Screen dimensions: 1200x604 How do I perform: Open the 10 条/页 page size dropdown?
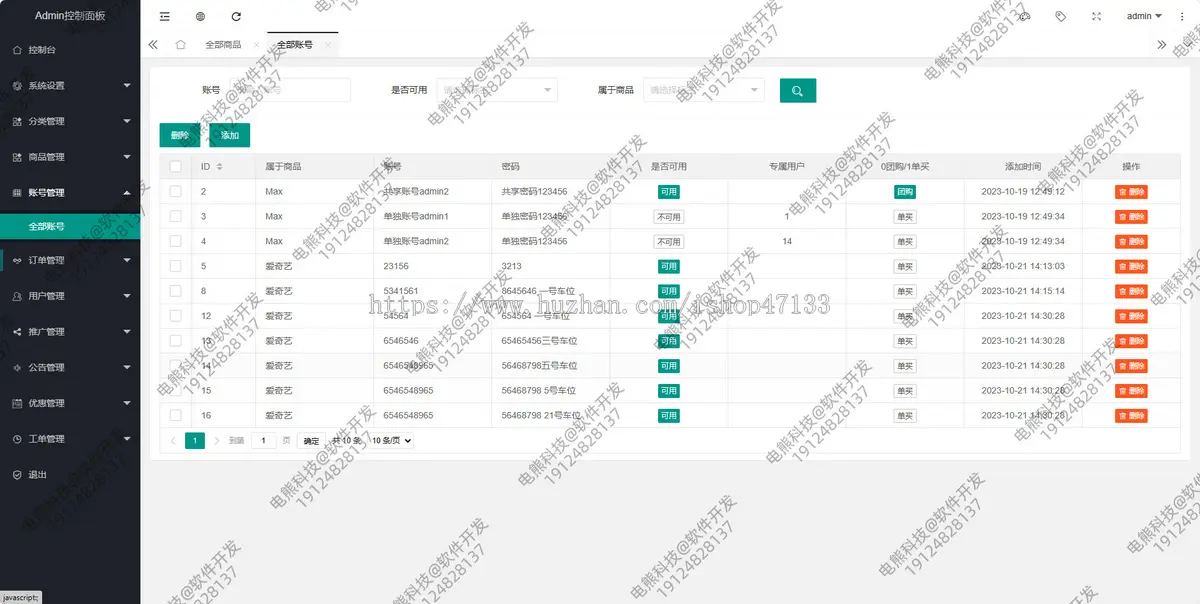click(391, 440)
